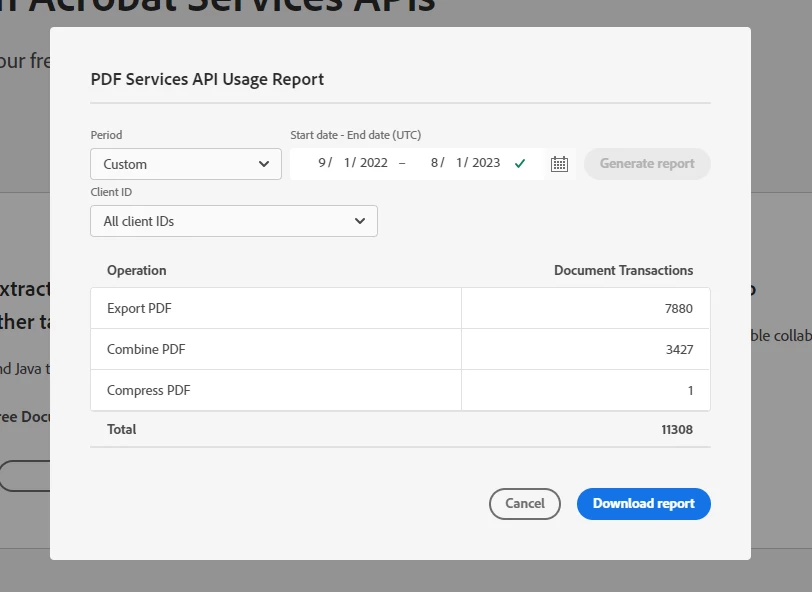Select the end date year 2023

coord(486,163)
